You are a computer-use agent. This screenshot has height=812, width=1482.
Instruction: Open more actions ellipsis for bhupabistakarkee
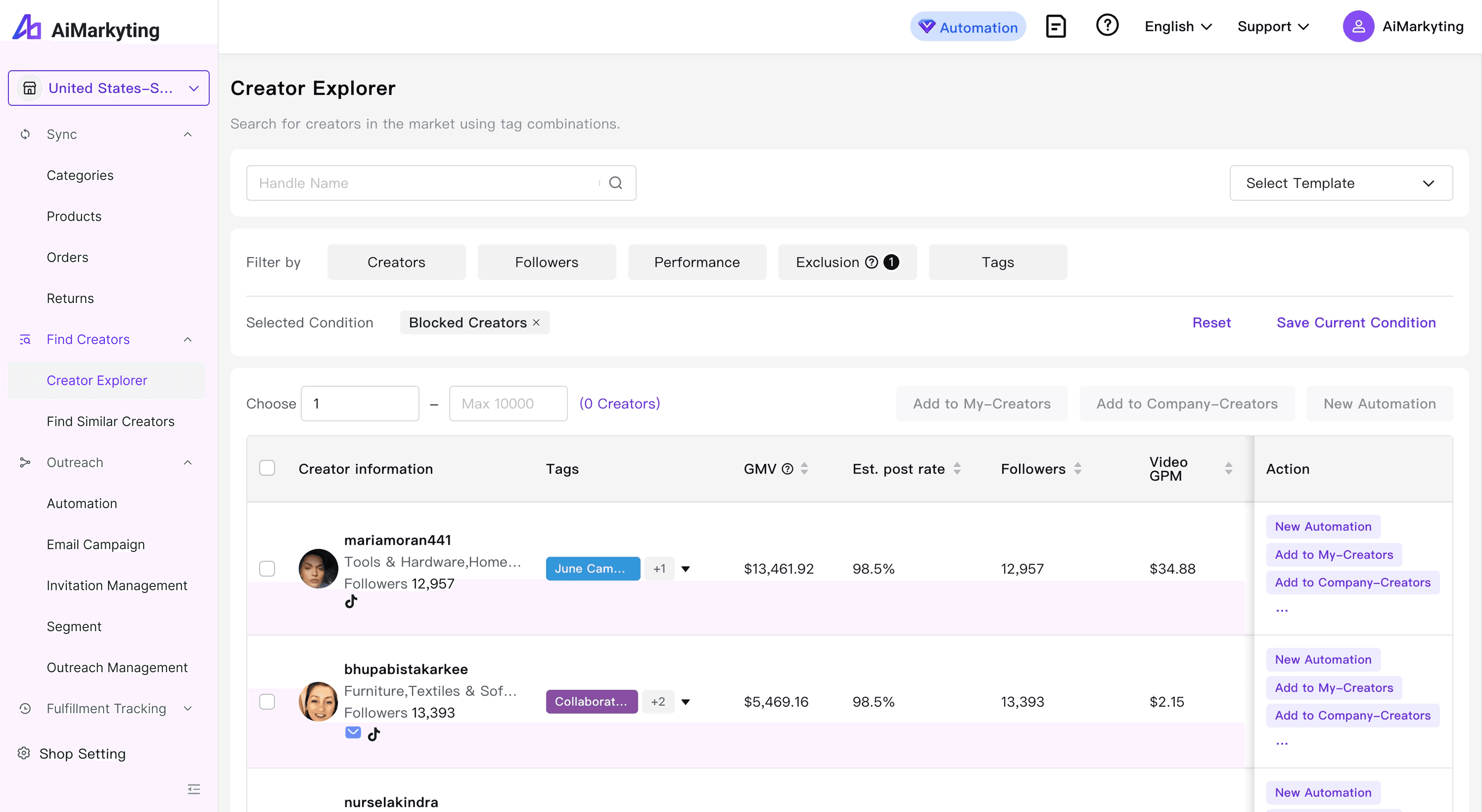click(x=1282, y=743)
